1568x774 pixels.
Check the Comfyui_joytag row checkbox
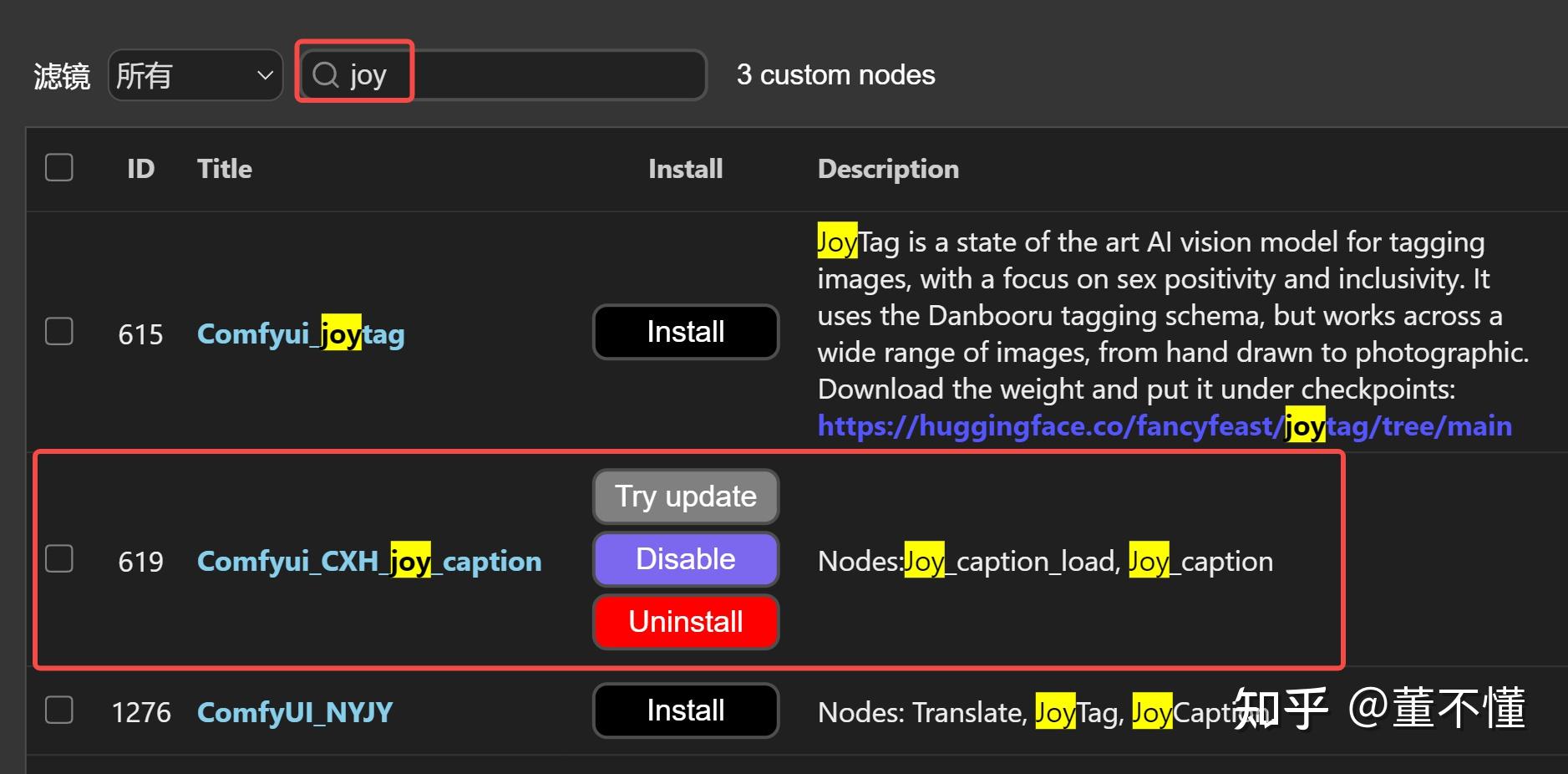(x=59, y=332)
